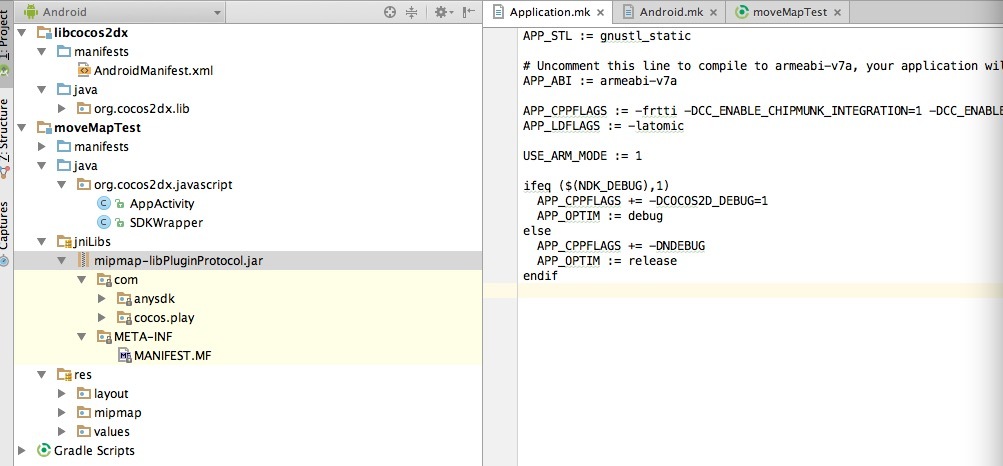Click the jniLibs folder icon
Image resolution: width=1003 pixels, height=466 pixels.
(64, 242)
